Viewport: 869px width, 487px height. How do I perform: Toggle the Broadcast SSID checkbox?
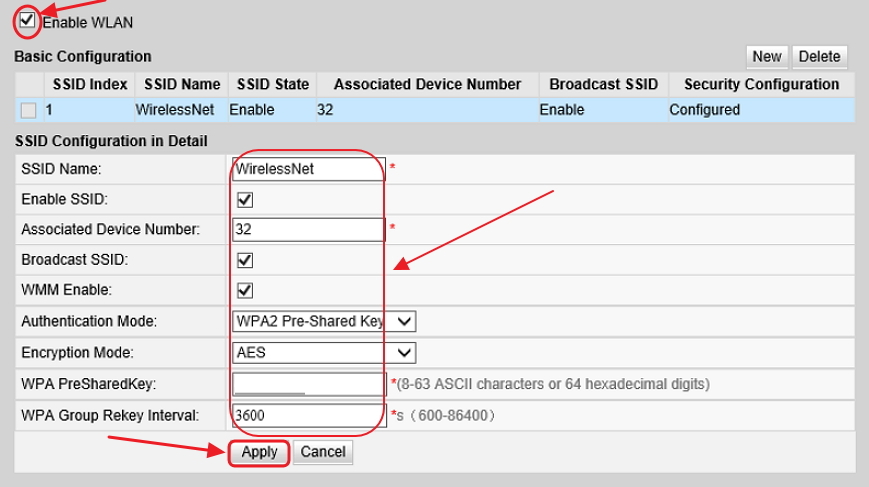pyautogui.click(x=245, y=260)
